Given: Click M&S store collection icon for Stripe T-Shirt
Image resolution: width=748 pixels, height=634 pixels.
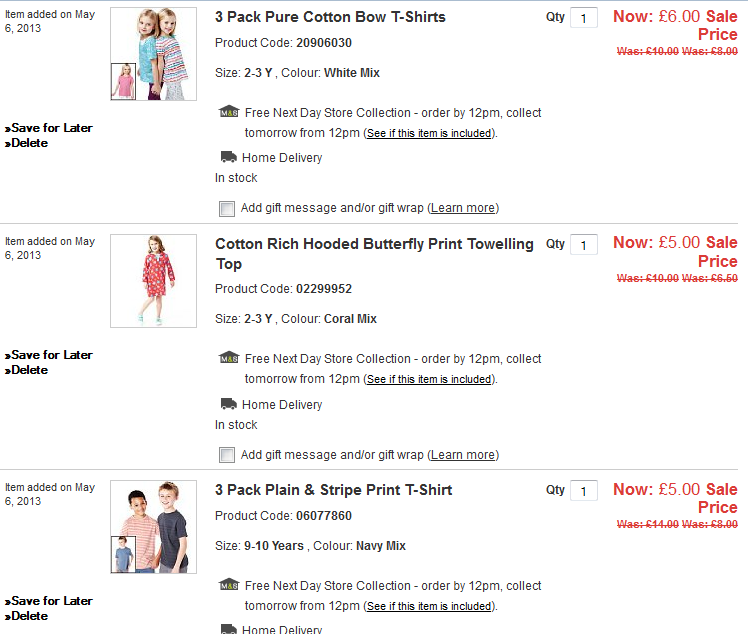Looking at the screenshot, I should [x=229, y=585].
